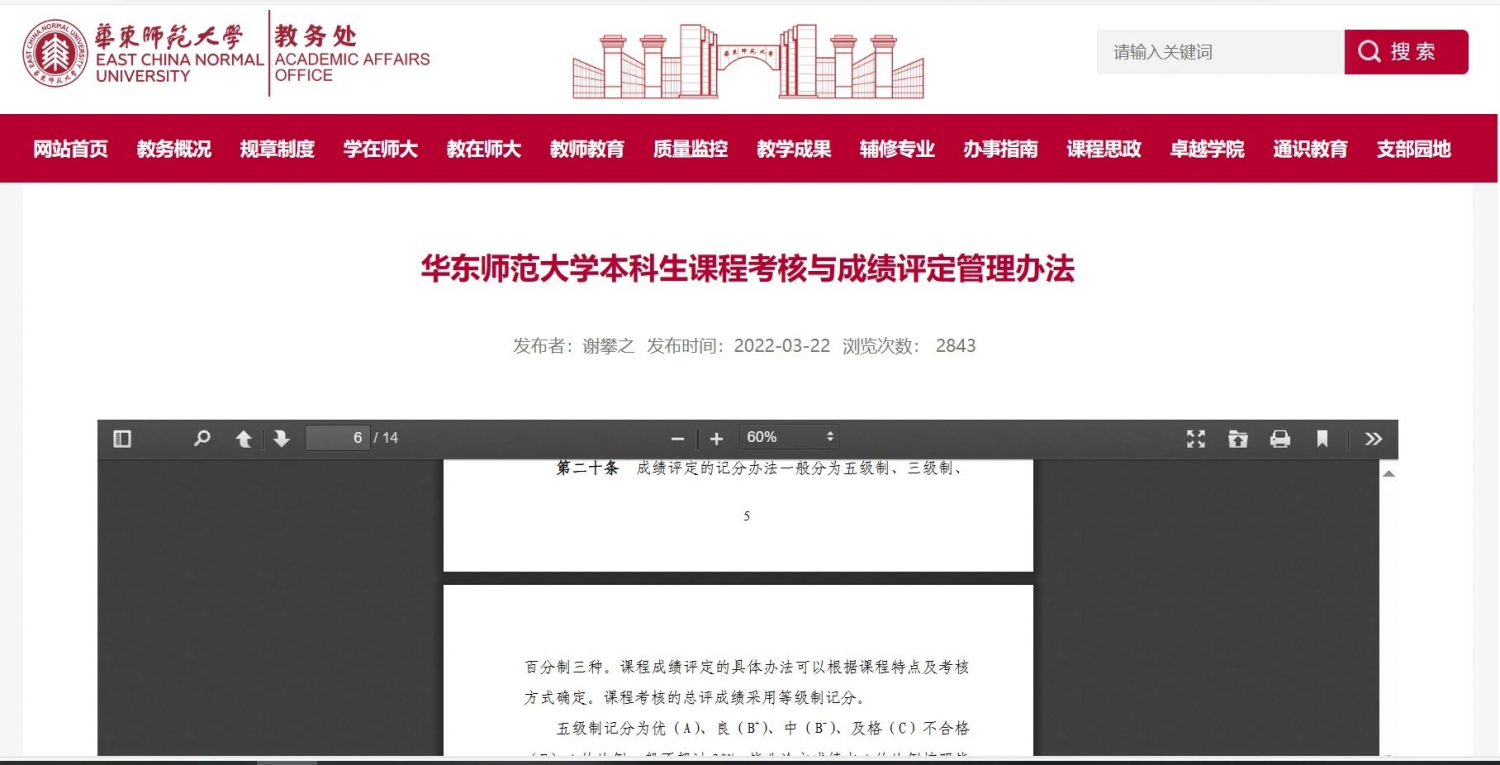Click the total page count '/ 14'
The width and height of the screenshot is (1500, 765).
(x=386, y=438)
